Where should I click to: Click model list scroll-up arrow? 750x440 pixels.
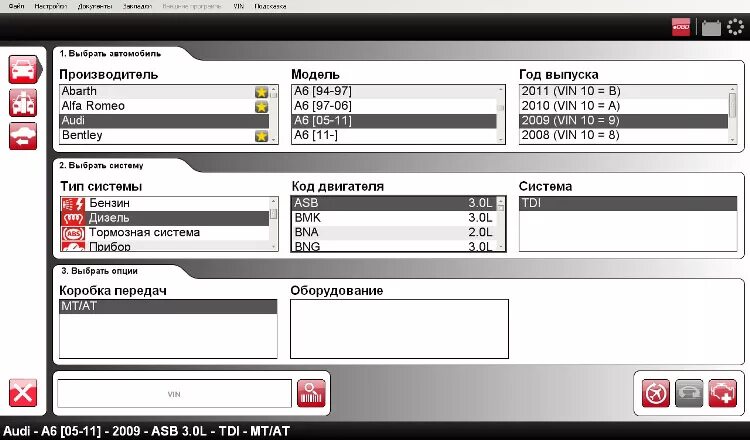[501, 88]
